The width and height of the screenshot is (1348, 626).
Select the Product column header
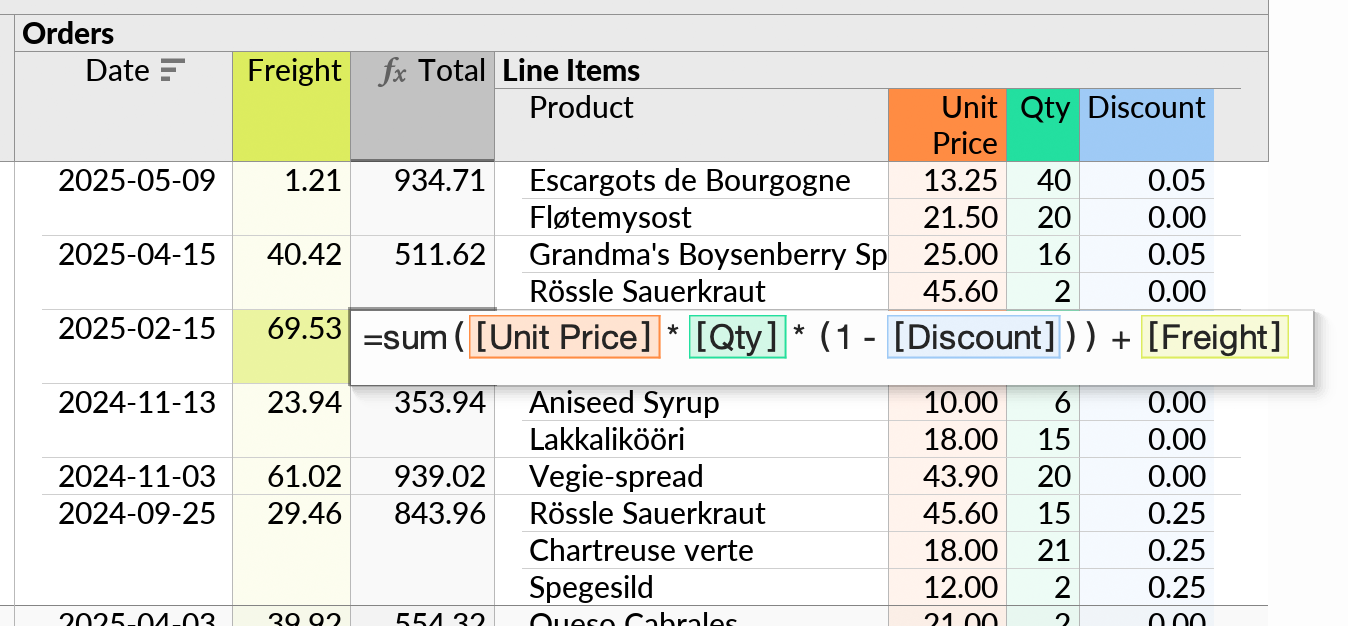point(581,108)
